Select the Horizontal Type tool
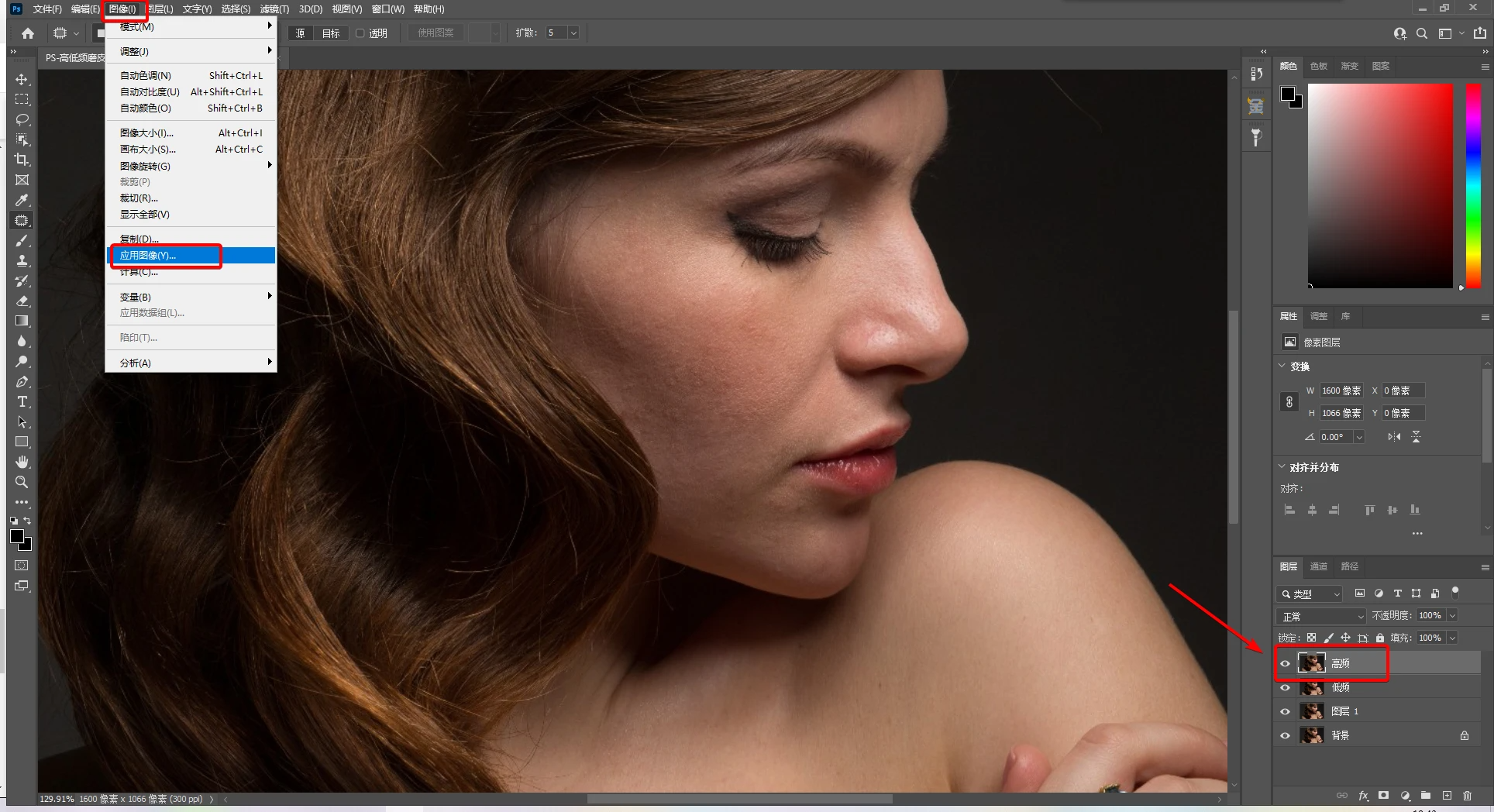1494x812 pixels. tap(22, 401)
